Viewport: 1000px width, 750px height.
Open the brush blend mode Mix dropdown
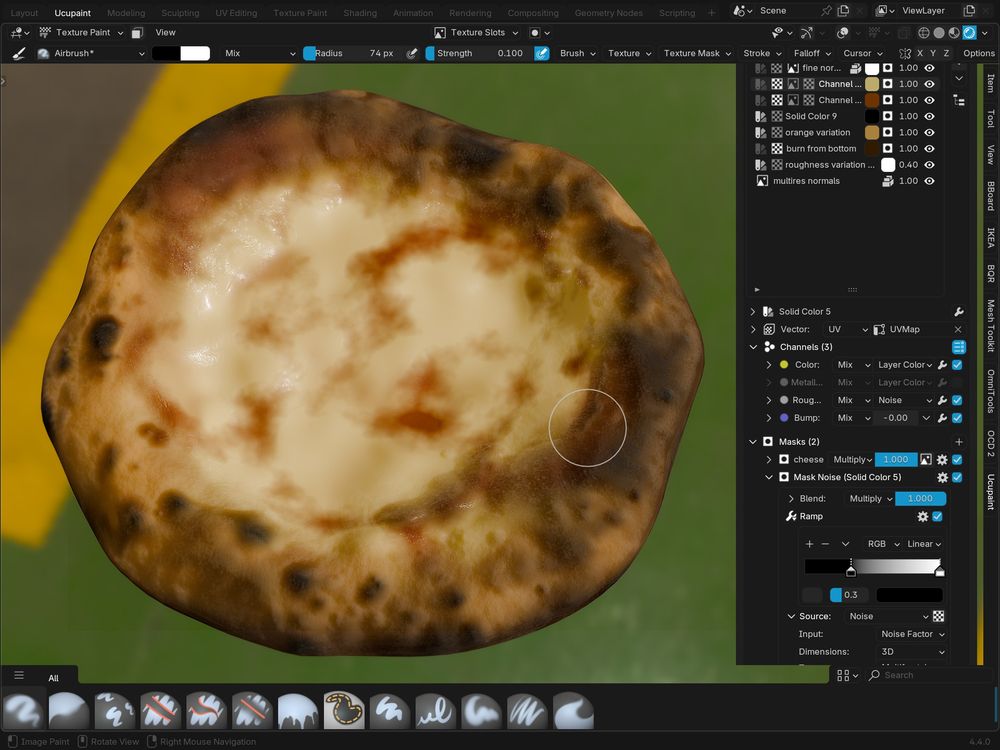pos(260,54)
